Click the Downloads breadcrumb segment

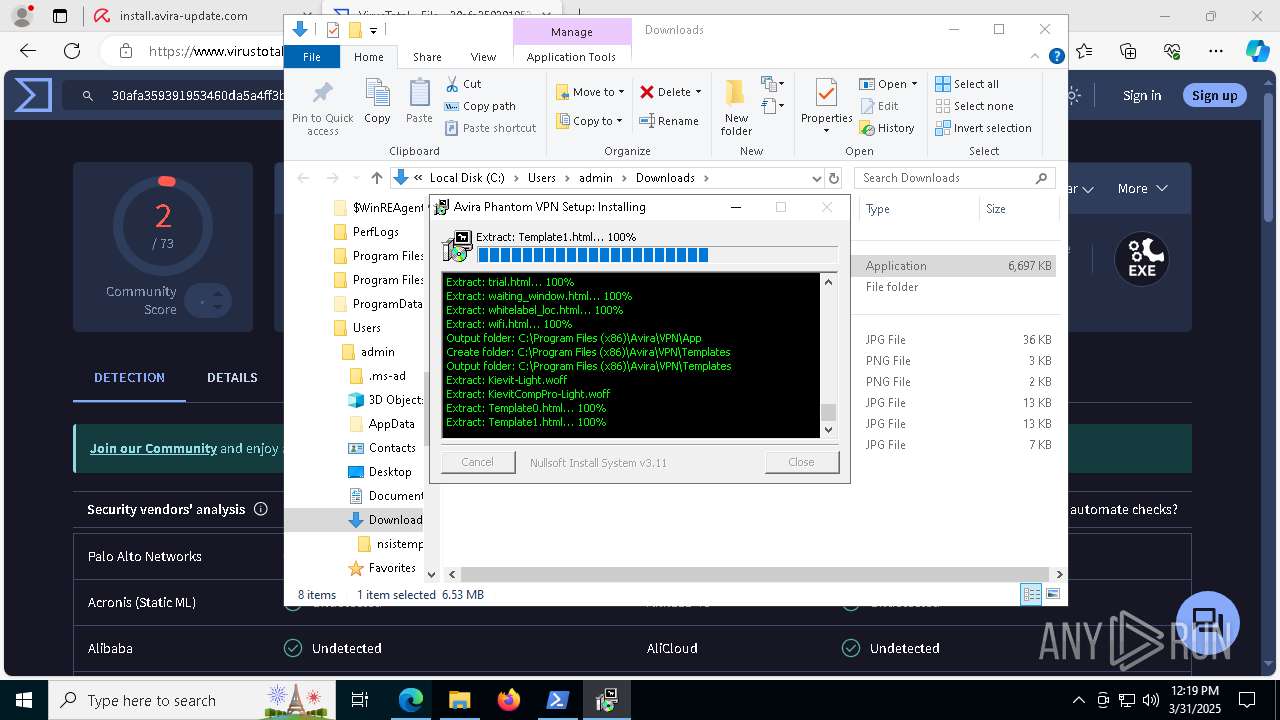(x=665, y=178)
